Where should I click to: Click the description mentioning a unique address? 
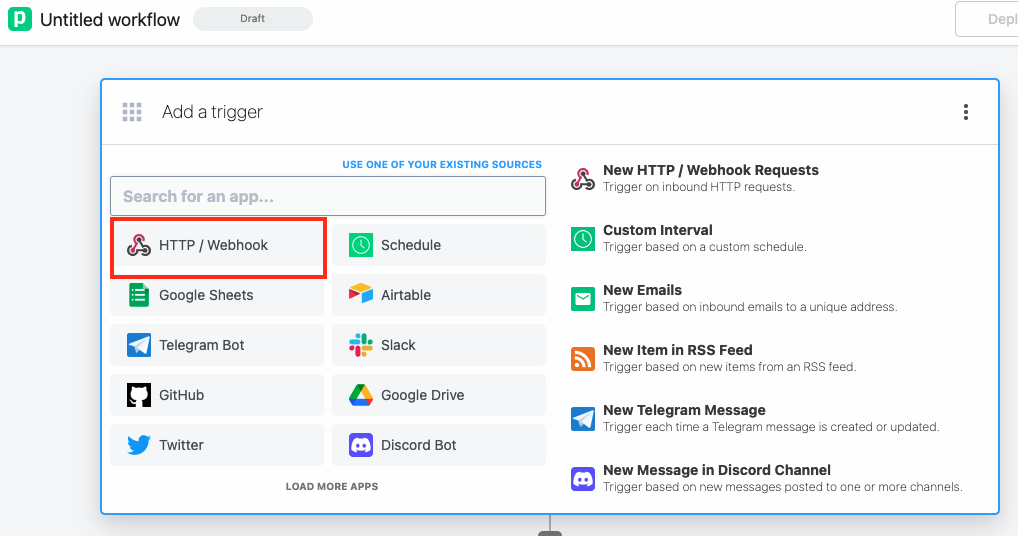[x=750, y=307]
